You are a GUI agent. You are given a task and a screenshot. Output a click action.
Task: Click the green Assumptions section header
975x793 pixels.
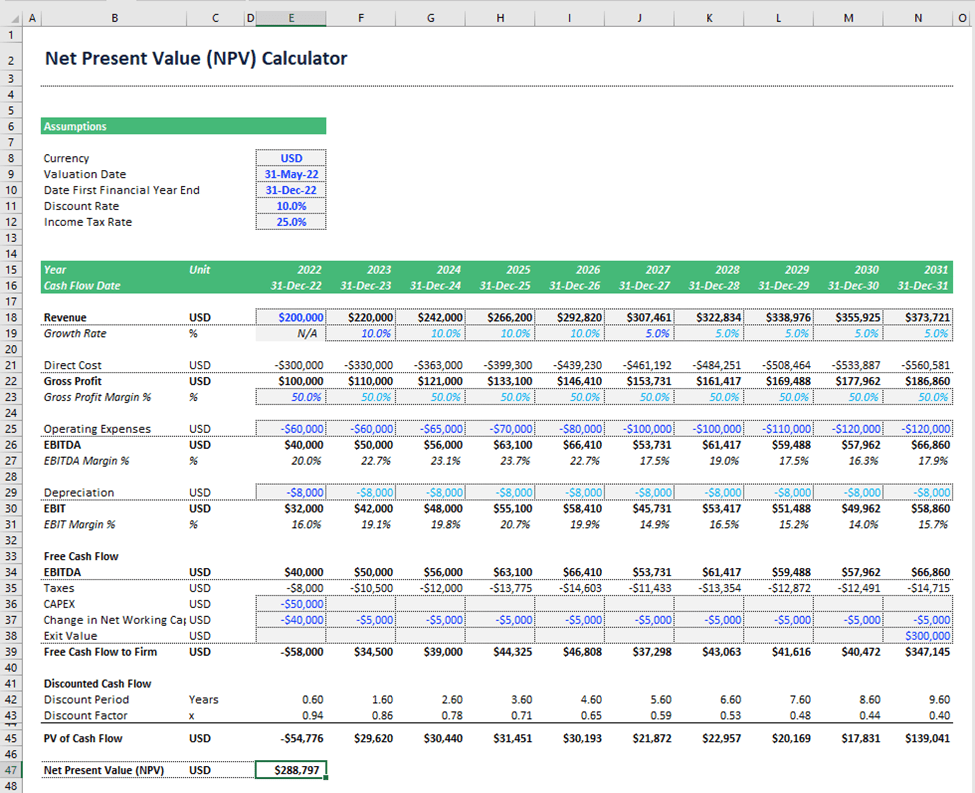point(183,126)
